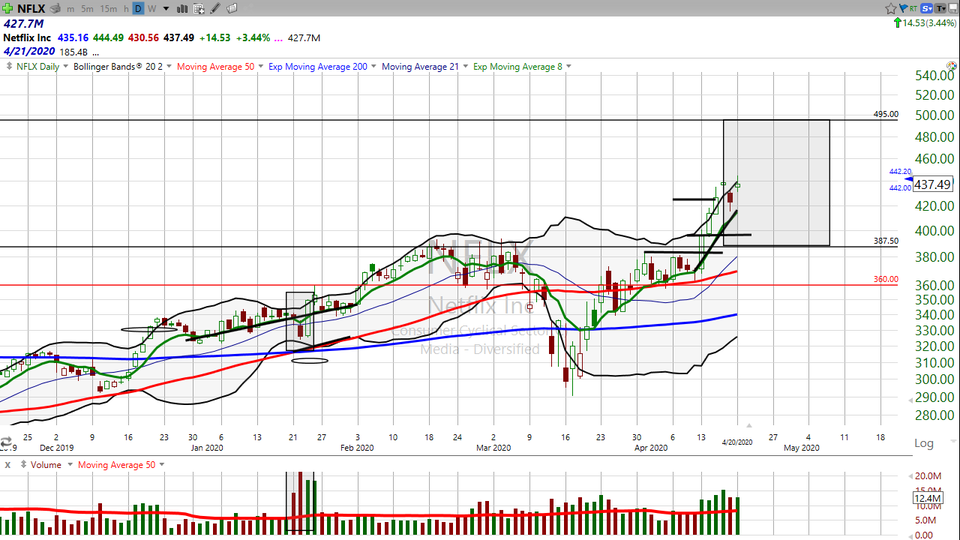
Task: Click the 540.00 price scale value
Action: point(934,75)
